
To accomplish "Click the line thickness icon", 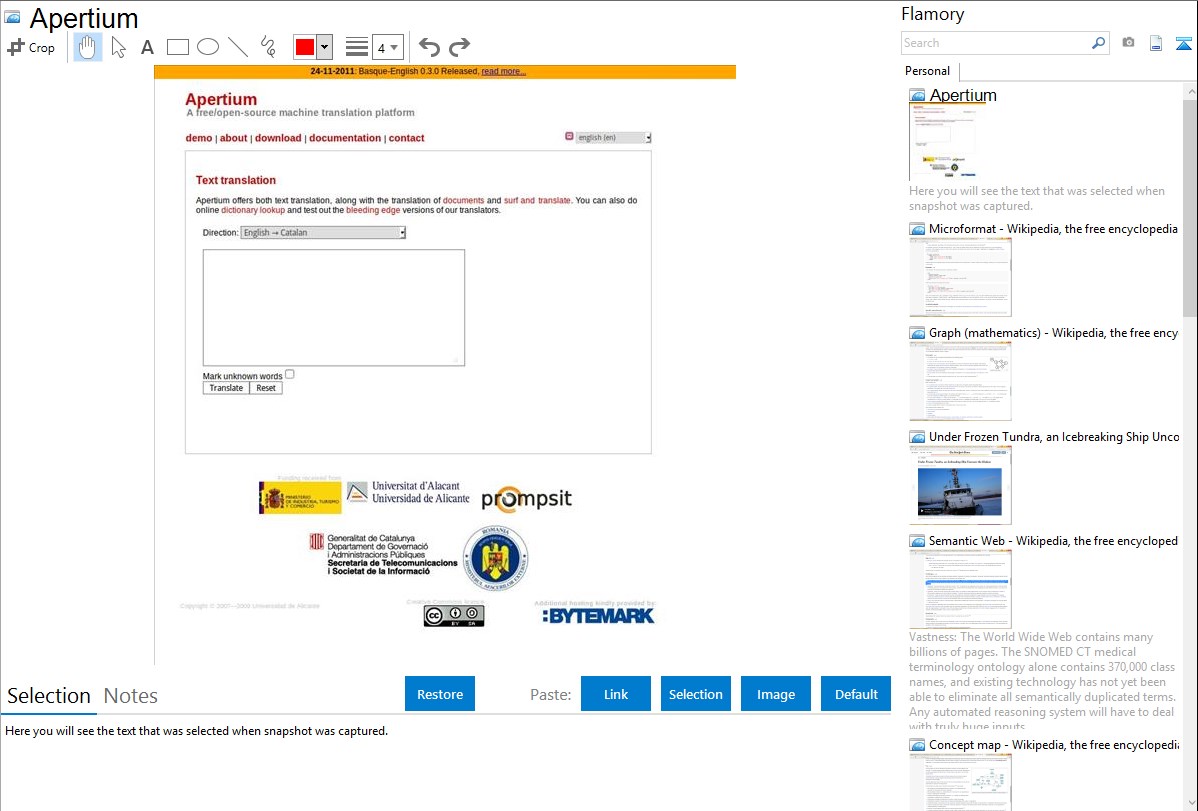I will point(357,47).
